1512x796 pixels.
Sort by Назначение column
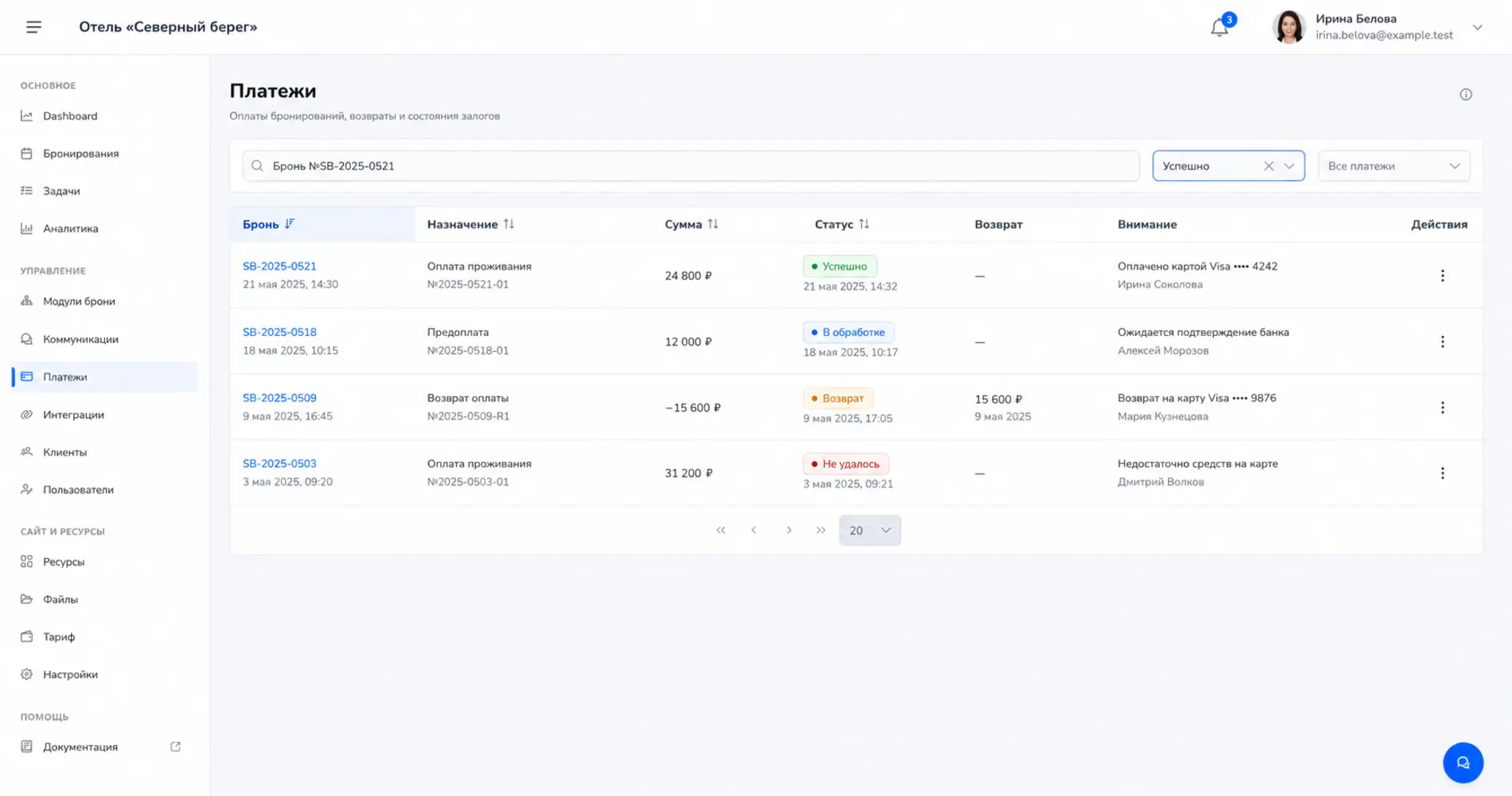470,224
